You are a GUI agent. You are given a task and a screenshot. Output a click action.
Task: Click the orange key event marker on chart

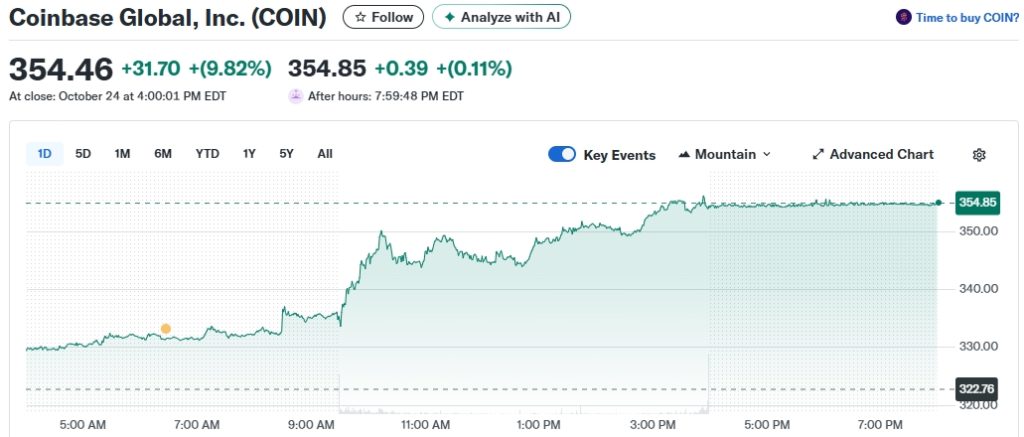(166, 329)
